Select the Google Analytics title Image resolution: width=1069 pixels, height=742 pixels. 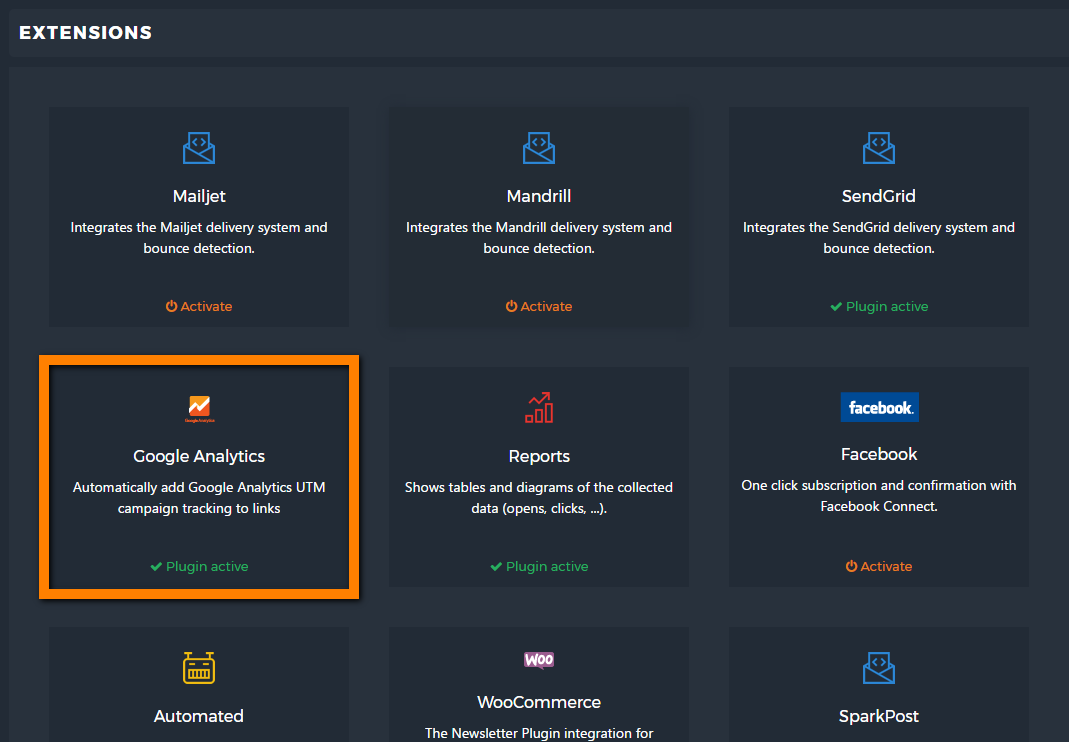click(x=198, y=456)
